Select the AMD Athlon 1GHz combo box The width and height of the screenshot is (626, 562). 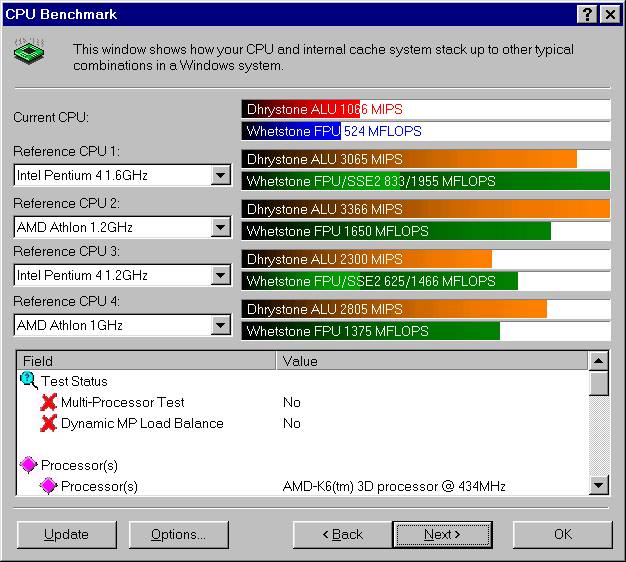pyautogui.click(x=123, y=325)
